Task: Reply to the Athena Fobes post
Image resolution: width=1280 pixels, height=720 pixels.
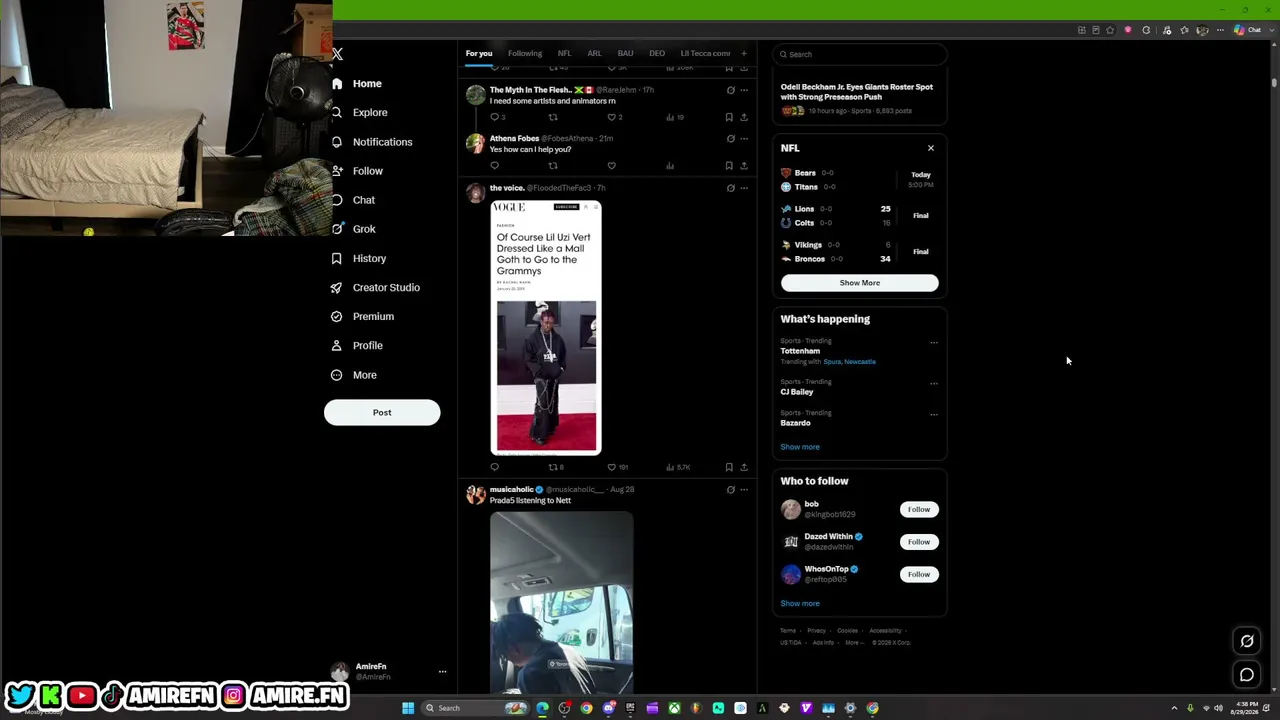Action: 494,166
